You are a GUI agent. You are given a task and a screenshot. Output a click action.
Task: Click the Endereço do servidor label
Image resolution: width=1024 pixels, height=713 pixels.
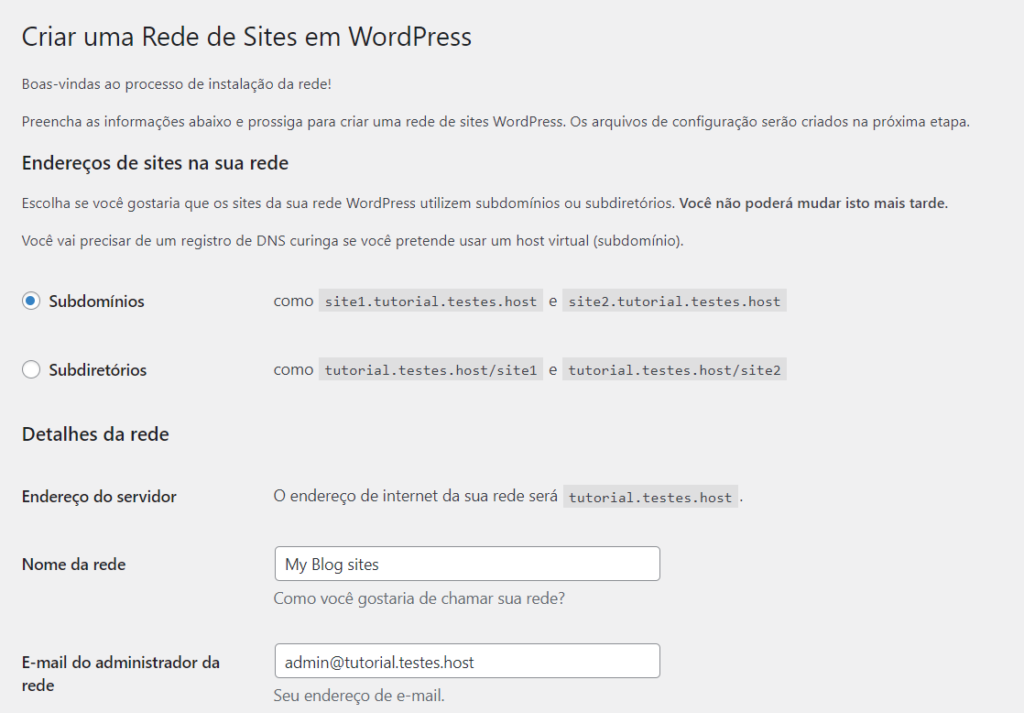99,496
